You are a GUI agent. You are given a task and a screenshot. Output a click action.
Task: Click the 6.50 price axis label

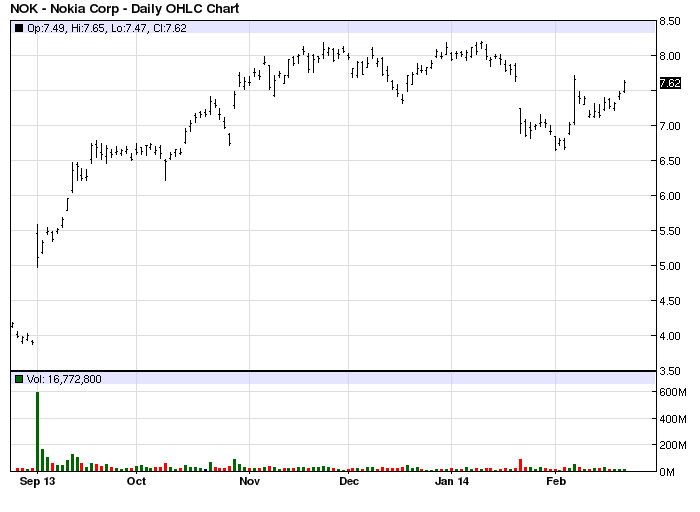pos(670,161)
